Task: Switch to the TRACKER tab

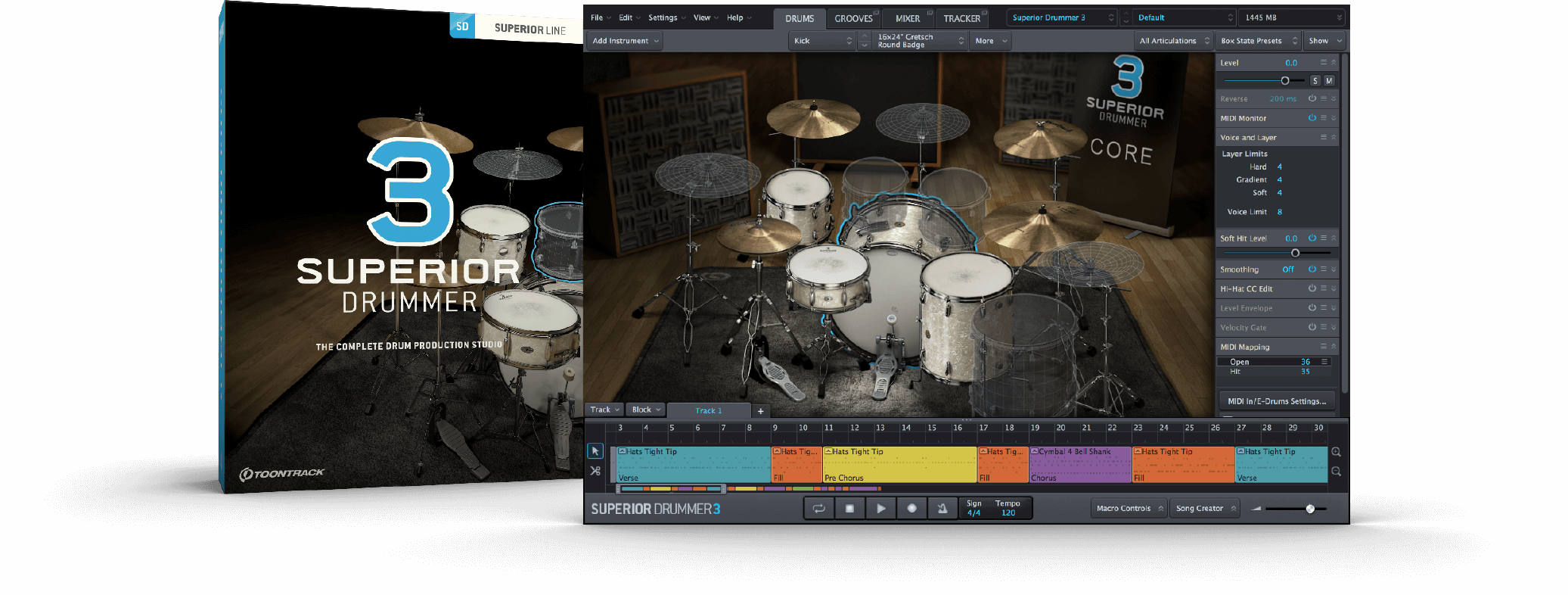Action: coord(961,19)
